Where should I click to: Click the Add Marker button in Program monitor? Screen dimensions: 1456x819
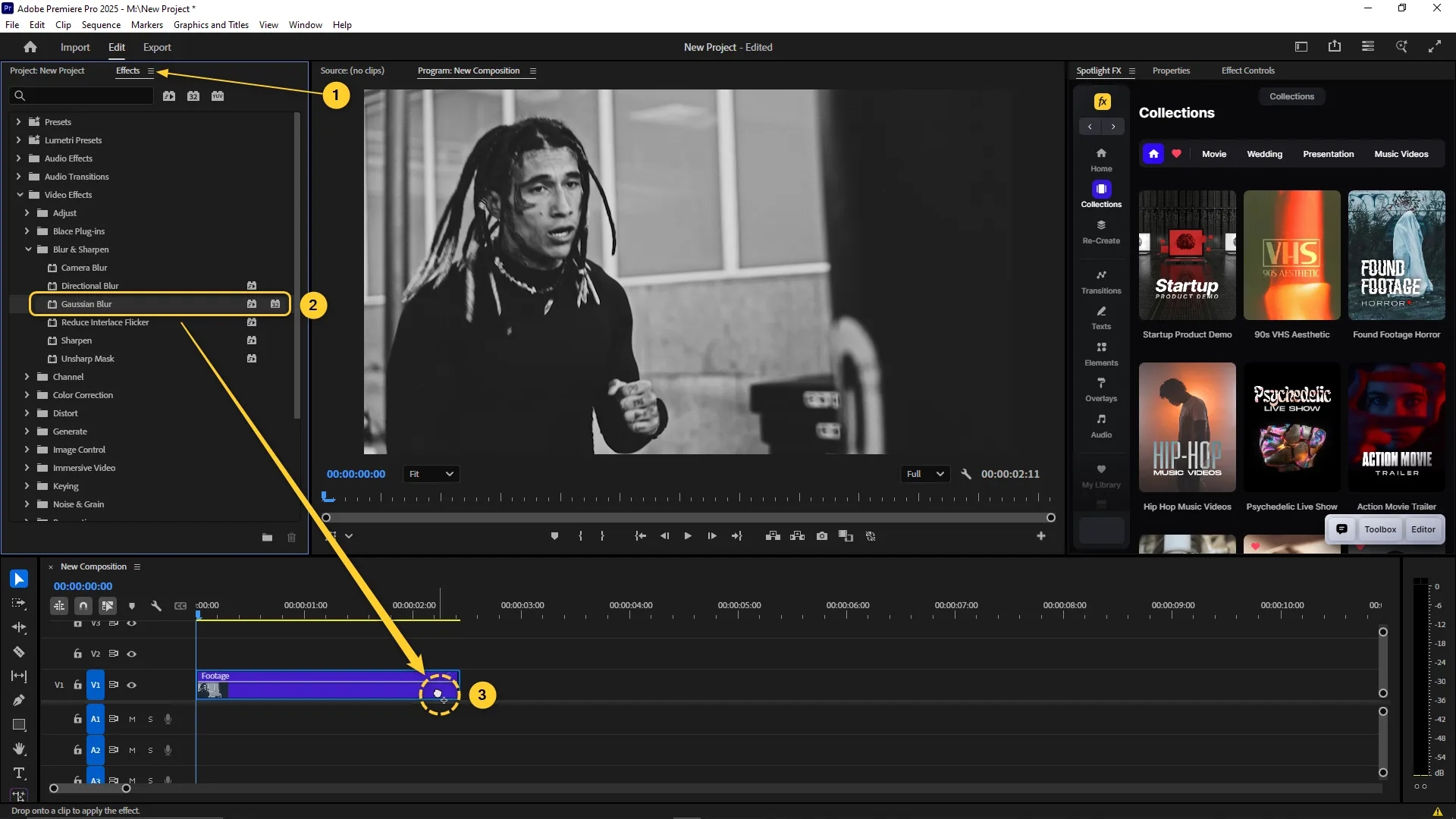pos(554,536)
